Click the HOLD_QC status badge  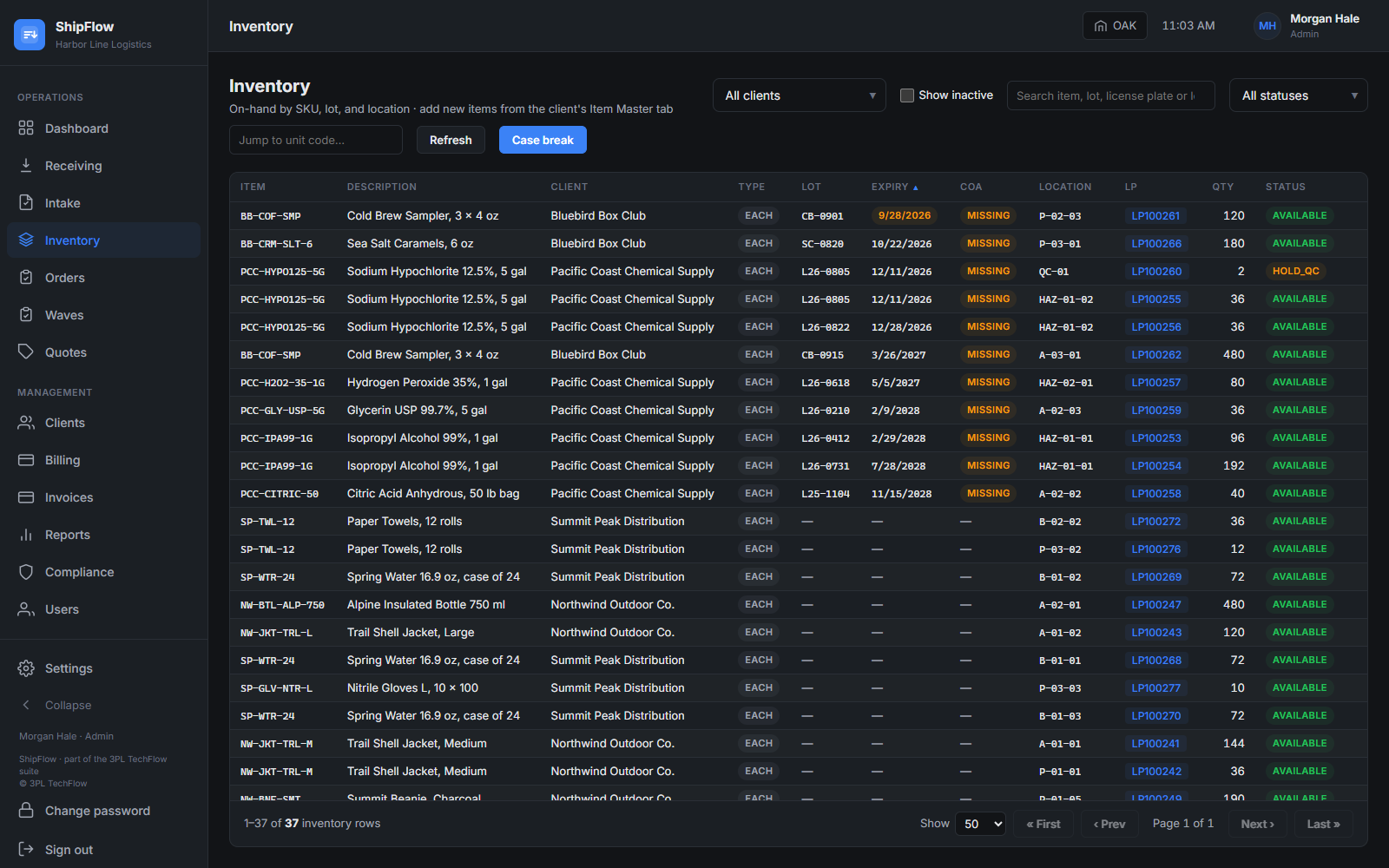point(1295,271)
